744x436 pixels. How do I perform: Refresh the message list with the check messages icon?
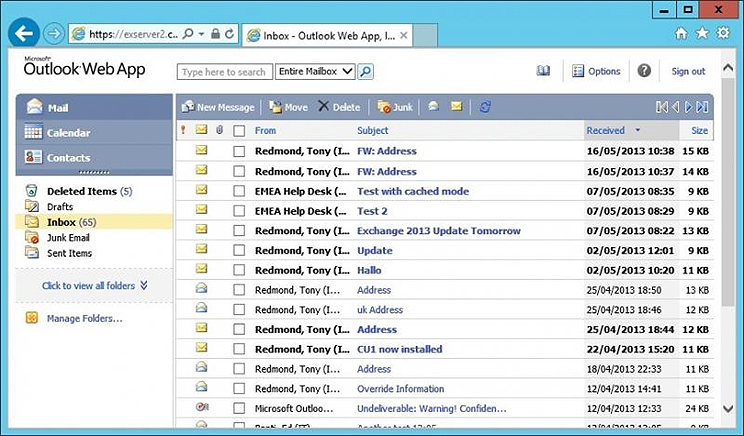(x=485, y=107)
